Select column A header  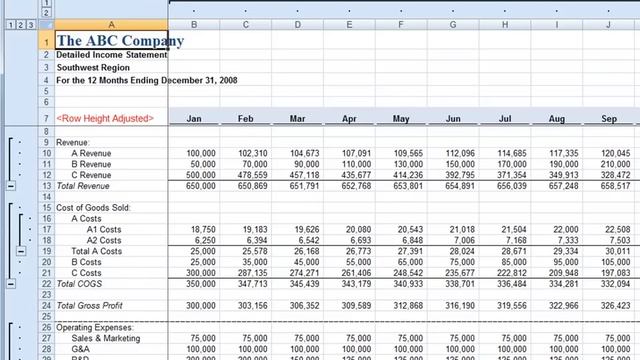tap(111, 25)
